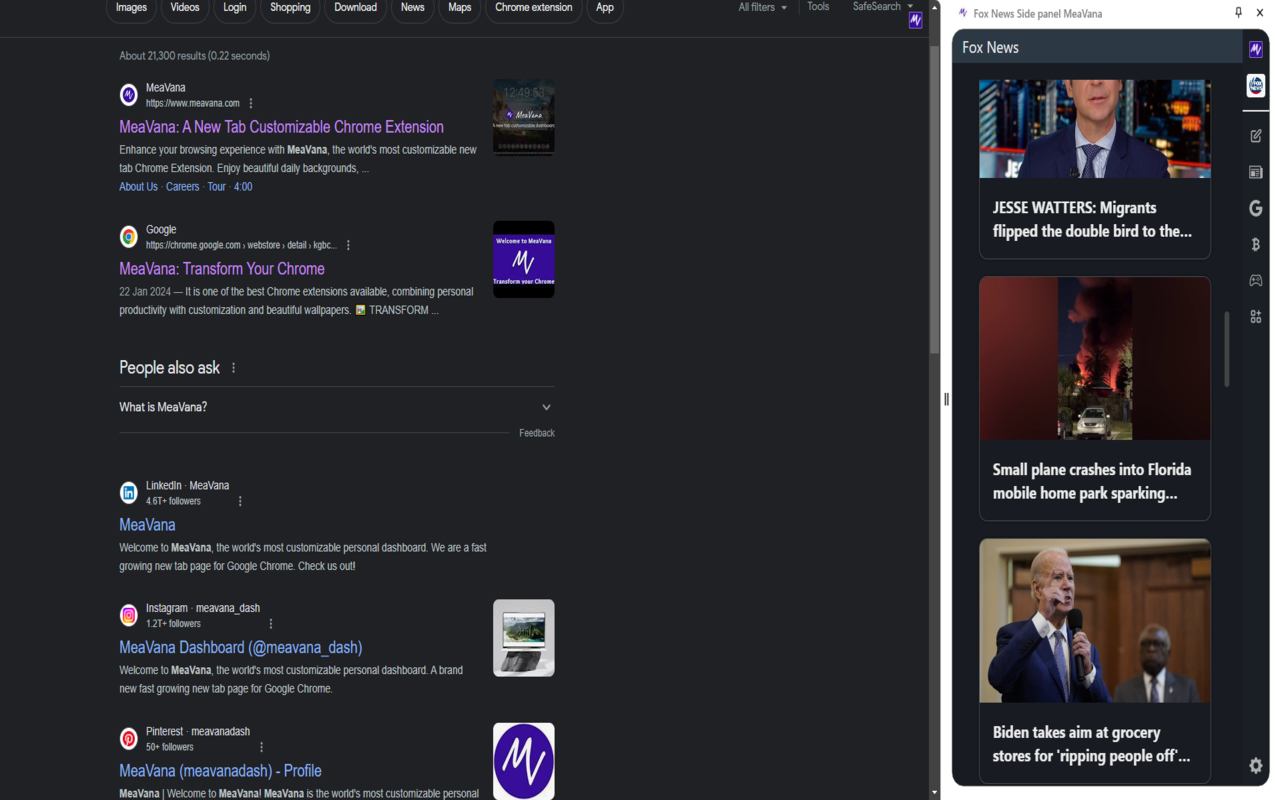Click the Feedback link
The image size is (1280, 800).
pos(537,433)
